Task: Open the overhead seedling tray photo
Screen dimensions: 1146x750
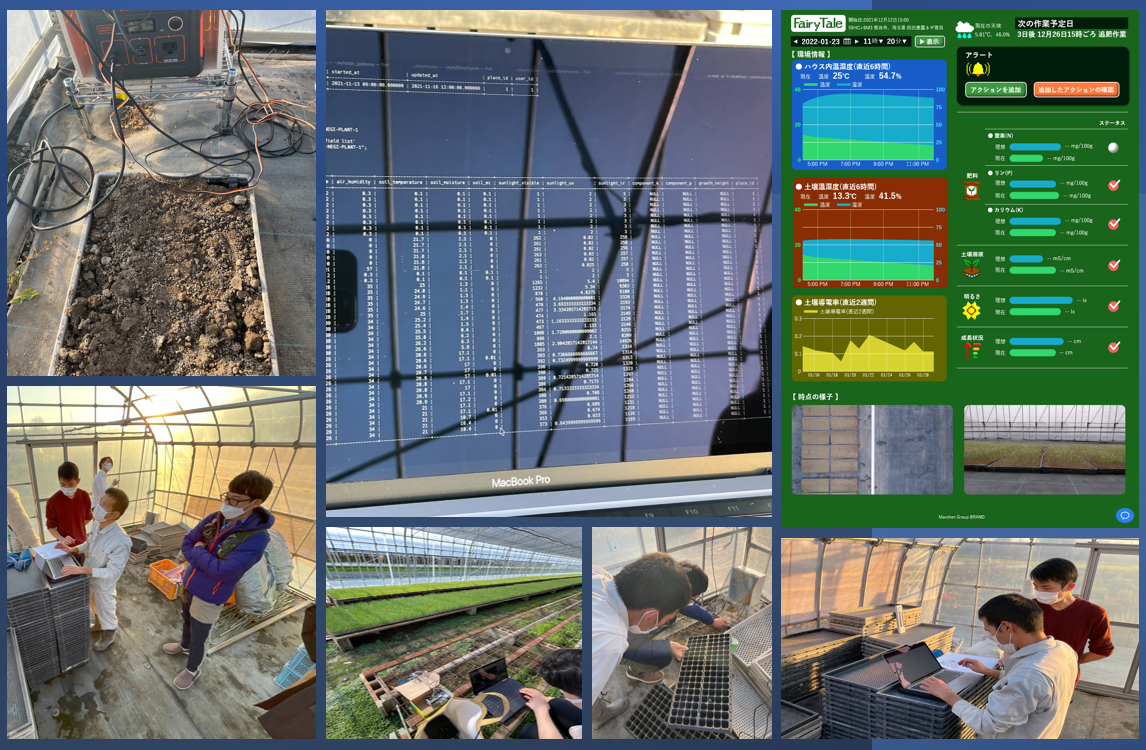Action: 872,450
